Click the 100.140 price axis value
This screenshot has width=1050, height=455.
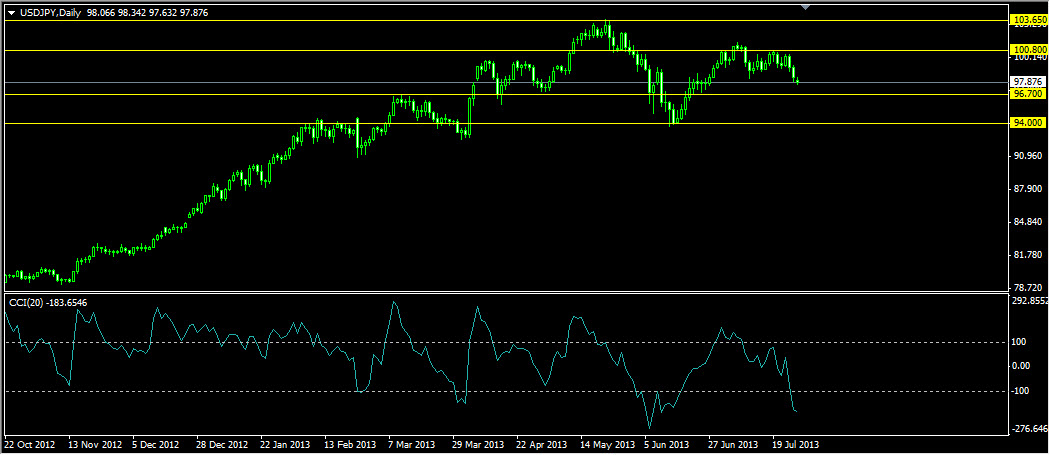tap(1030, 58)
